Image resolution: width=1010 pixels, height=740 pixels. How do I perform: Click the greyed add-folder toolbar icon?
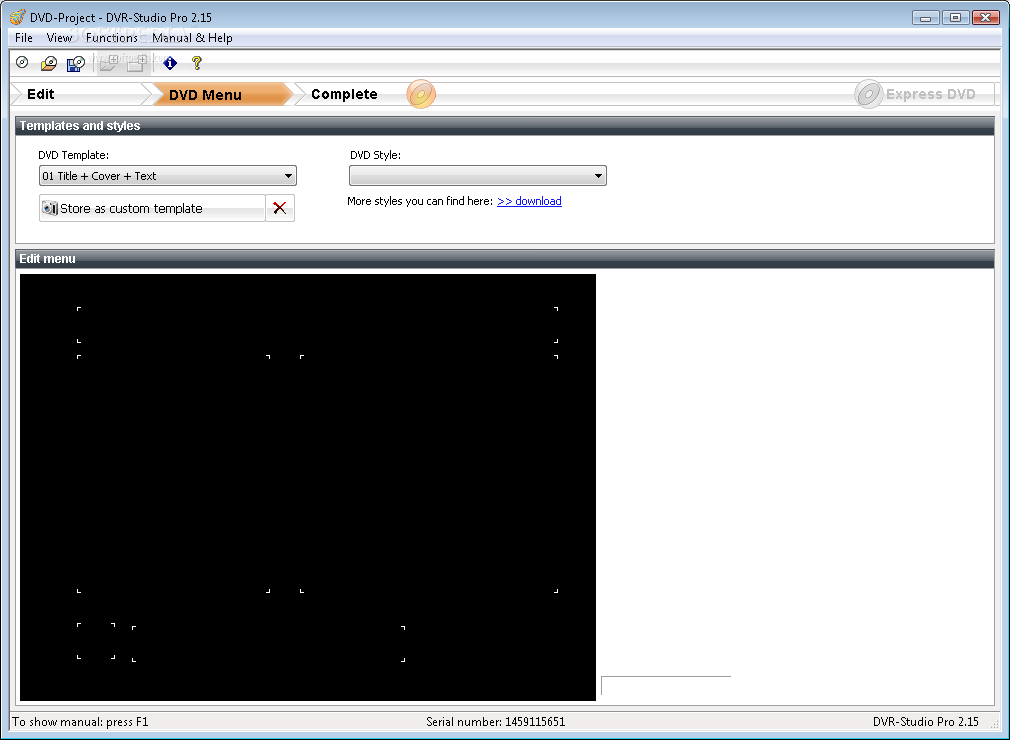tap(109, 63)
